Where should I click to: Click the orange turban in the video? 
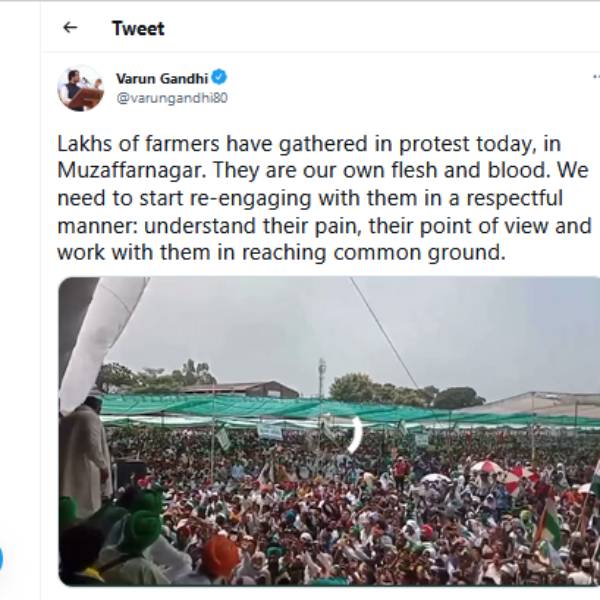coord(221,555)
